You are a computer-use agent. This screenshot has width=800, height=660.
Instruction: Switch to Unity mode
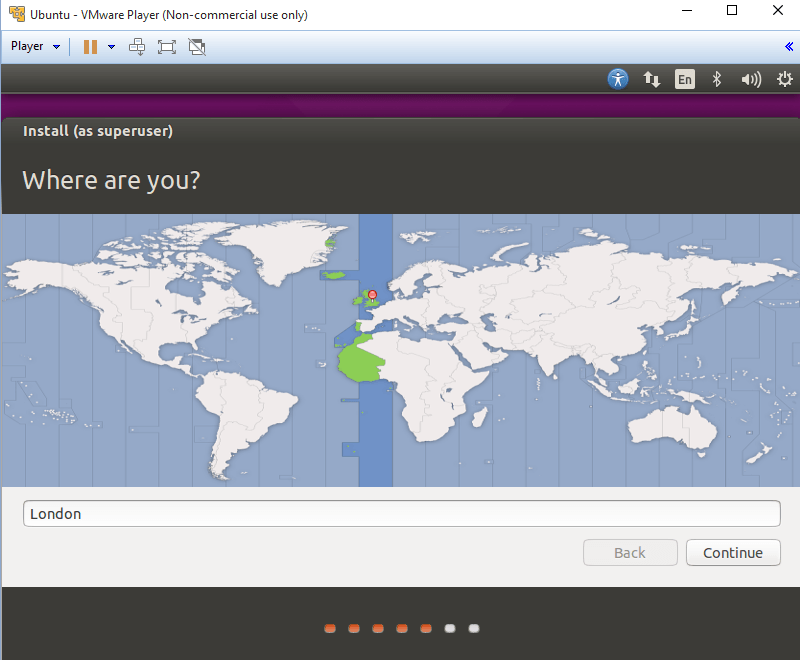coord(197,46)
